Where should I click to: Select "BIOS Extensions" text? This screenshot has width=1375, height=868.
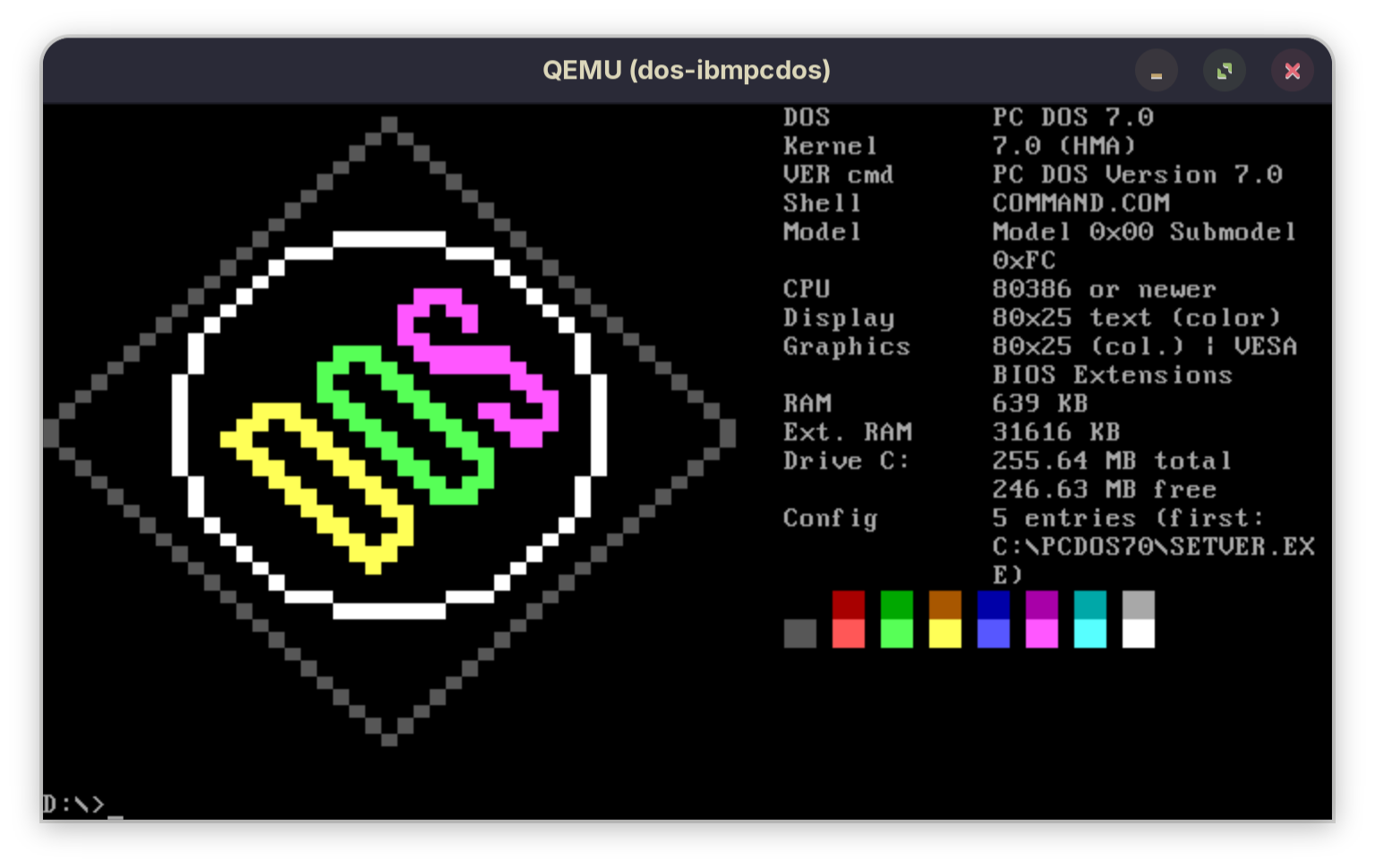pos(1113,375)
